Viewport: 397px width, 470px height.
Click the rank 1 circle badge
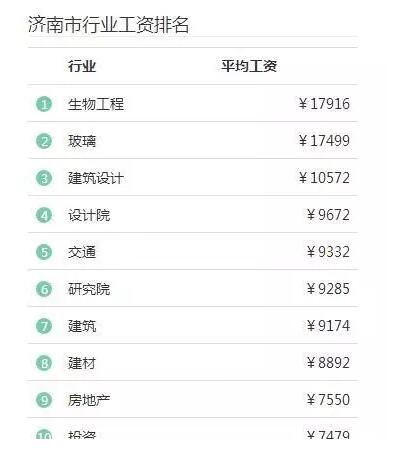point(44,104)
